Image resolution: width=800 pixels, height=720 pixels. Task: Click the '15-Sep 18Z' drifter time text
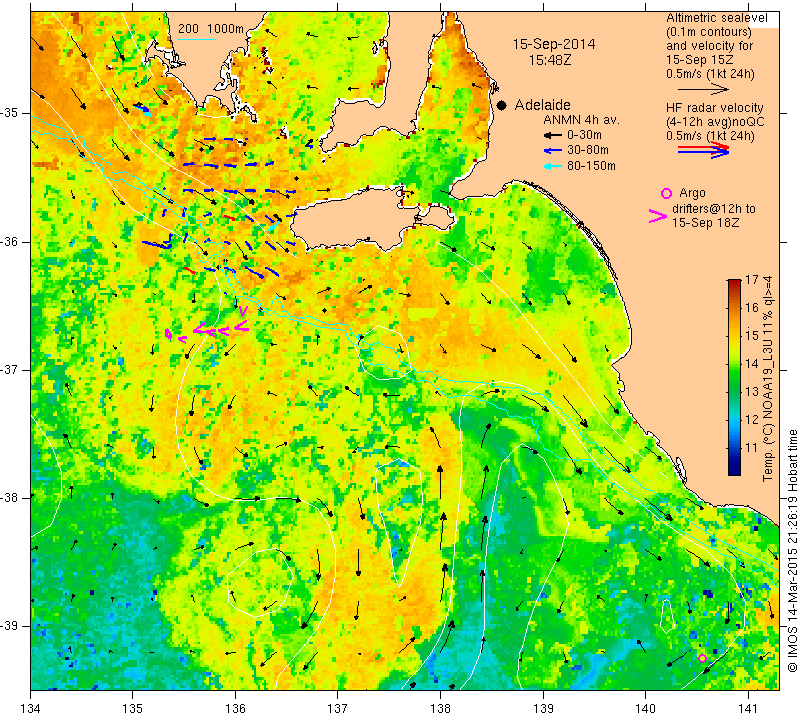pyautogui.click(x=706, y=223)
